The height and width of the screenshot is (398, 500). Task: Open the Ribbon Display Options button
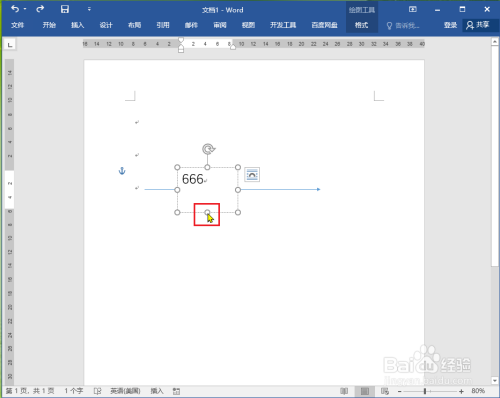click(413, 9)
